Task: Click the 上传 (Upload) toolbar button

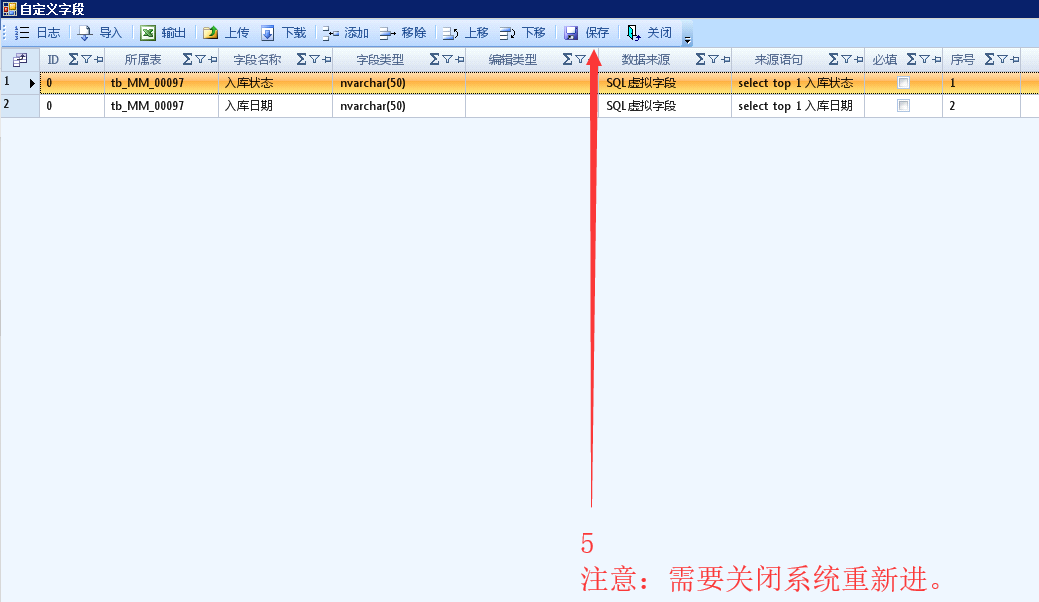Action: [x=226, y=33]
